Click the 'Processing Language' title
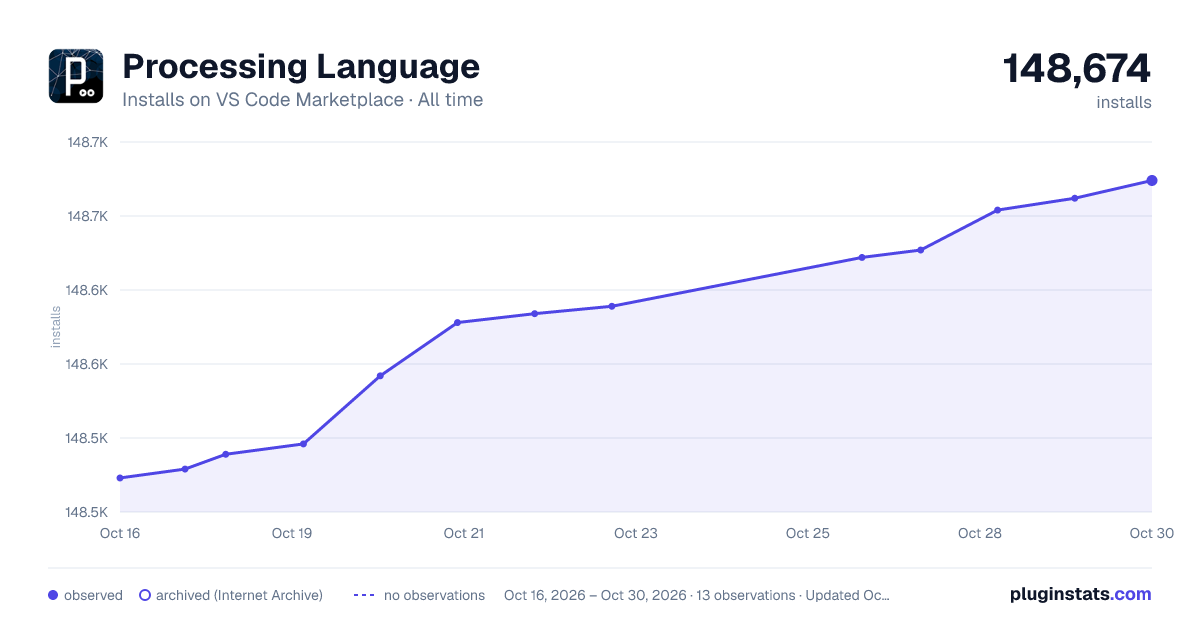The height and width of the screenshot is (630, 1200). point(301,67)
